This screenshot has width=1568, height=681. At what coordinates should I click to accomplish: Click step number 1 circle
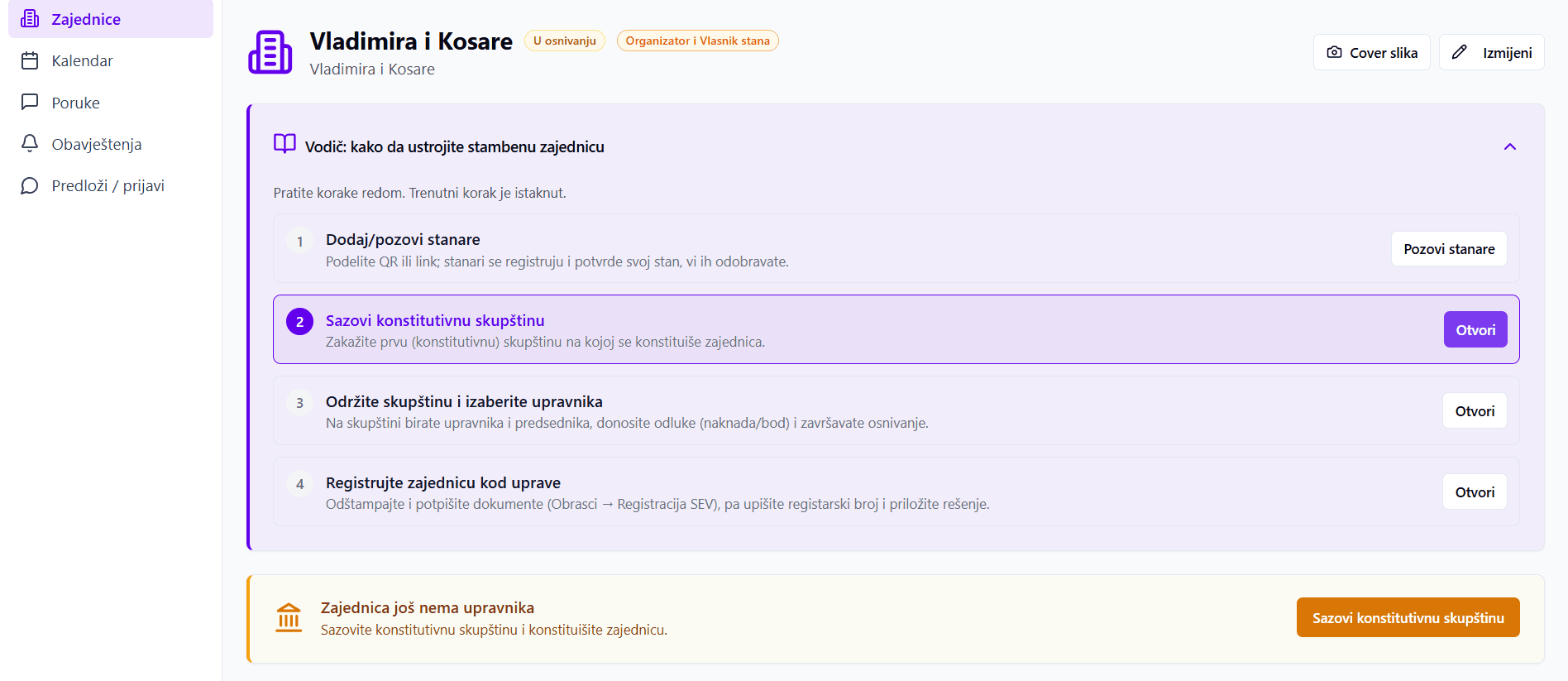click(x=299, y=241)
